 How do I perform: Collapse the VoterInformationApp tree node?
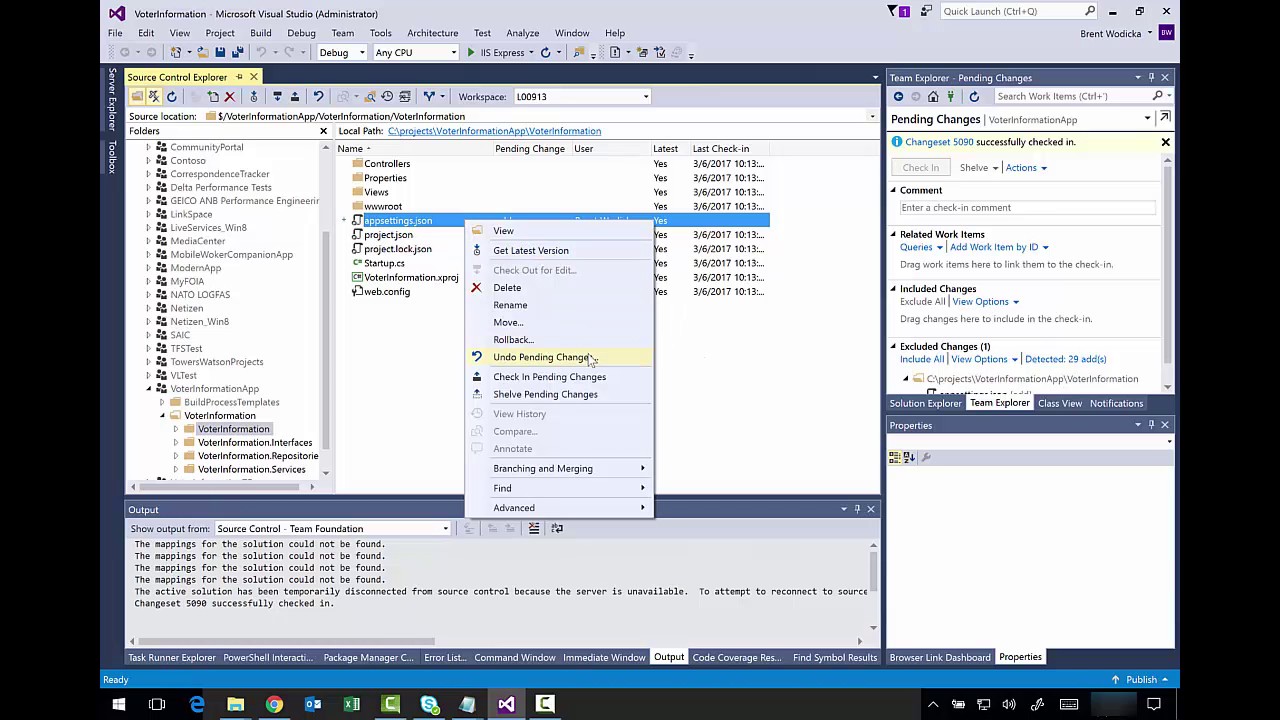[x=149, y=388]
